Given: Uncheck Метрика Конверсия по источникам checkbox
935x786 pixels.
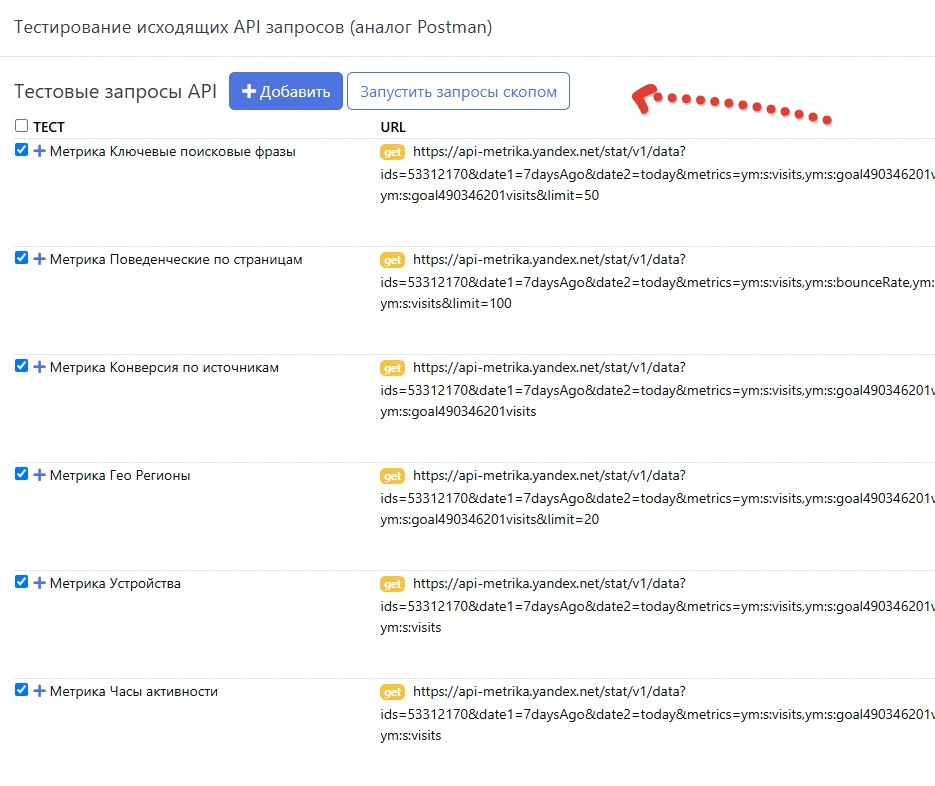Looking at the screenshot, I should (21, 366).
